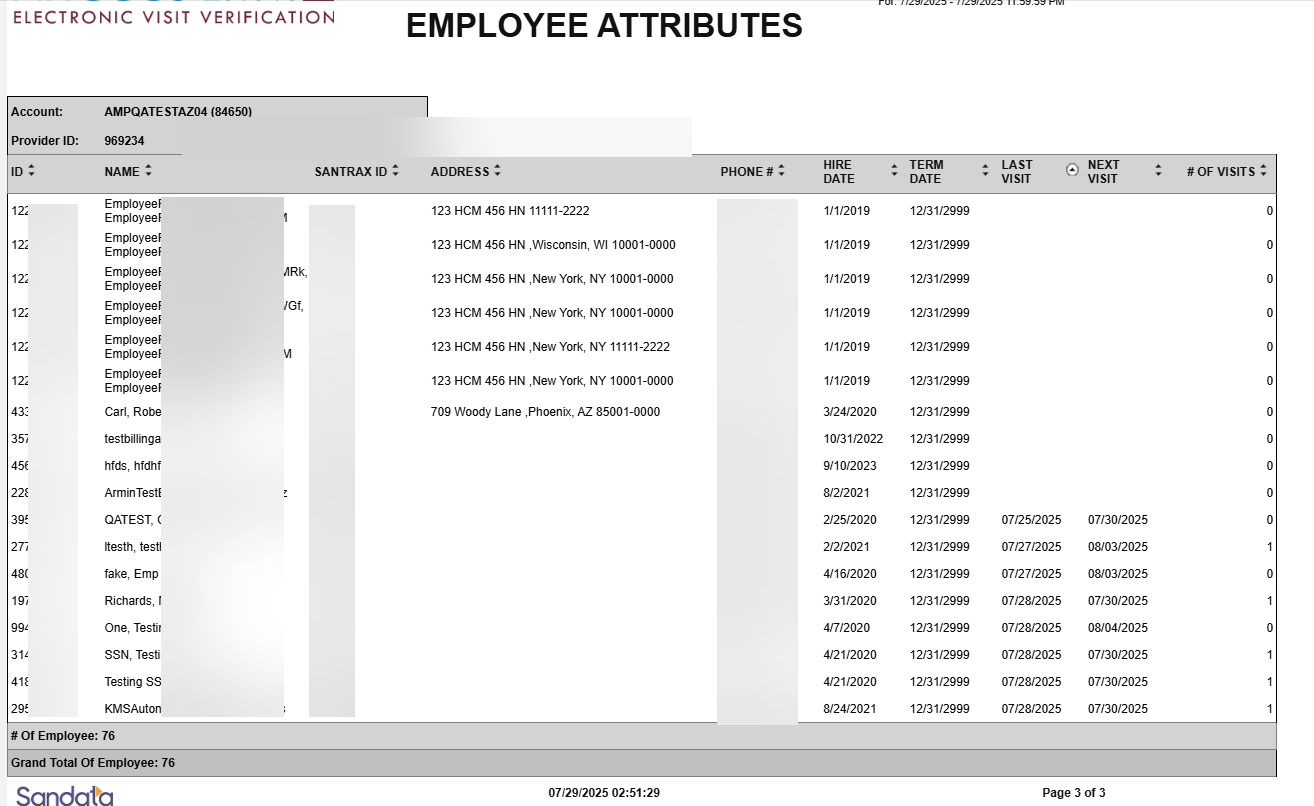Viewport: 1314px width, 806px height.
Task: Click the Grand Total Of Employee row
Action: (x=93, y=763)
